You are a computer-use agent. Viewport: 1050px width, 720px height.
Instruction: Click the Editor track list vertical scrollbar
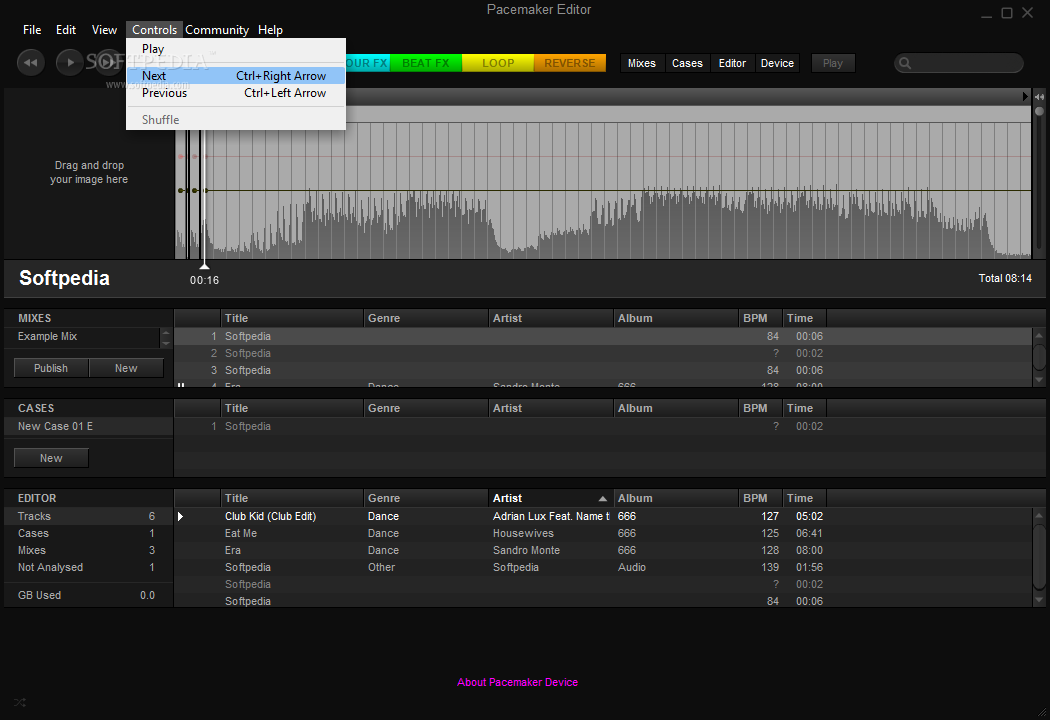[x=1039, y=557]
